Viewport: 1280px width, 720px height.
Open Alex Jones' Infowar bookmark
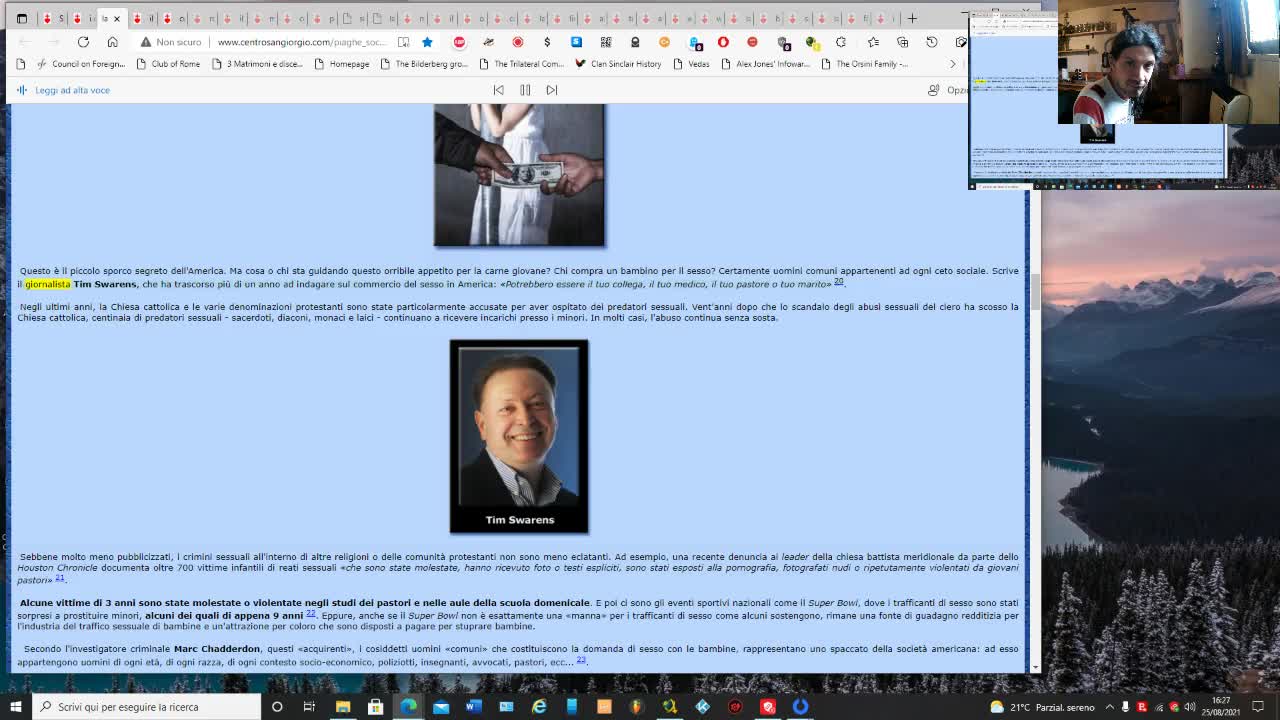765,64
